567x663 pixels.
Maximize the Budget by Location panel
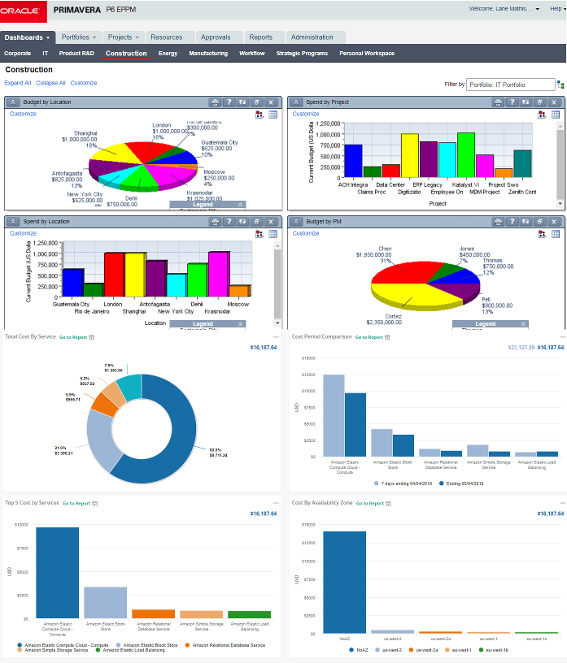[257, 102]
